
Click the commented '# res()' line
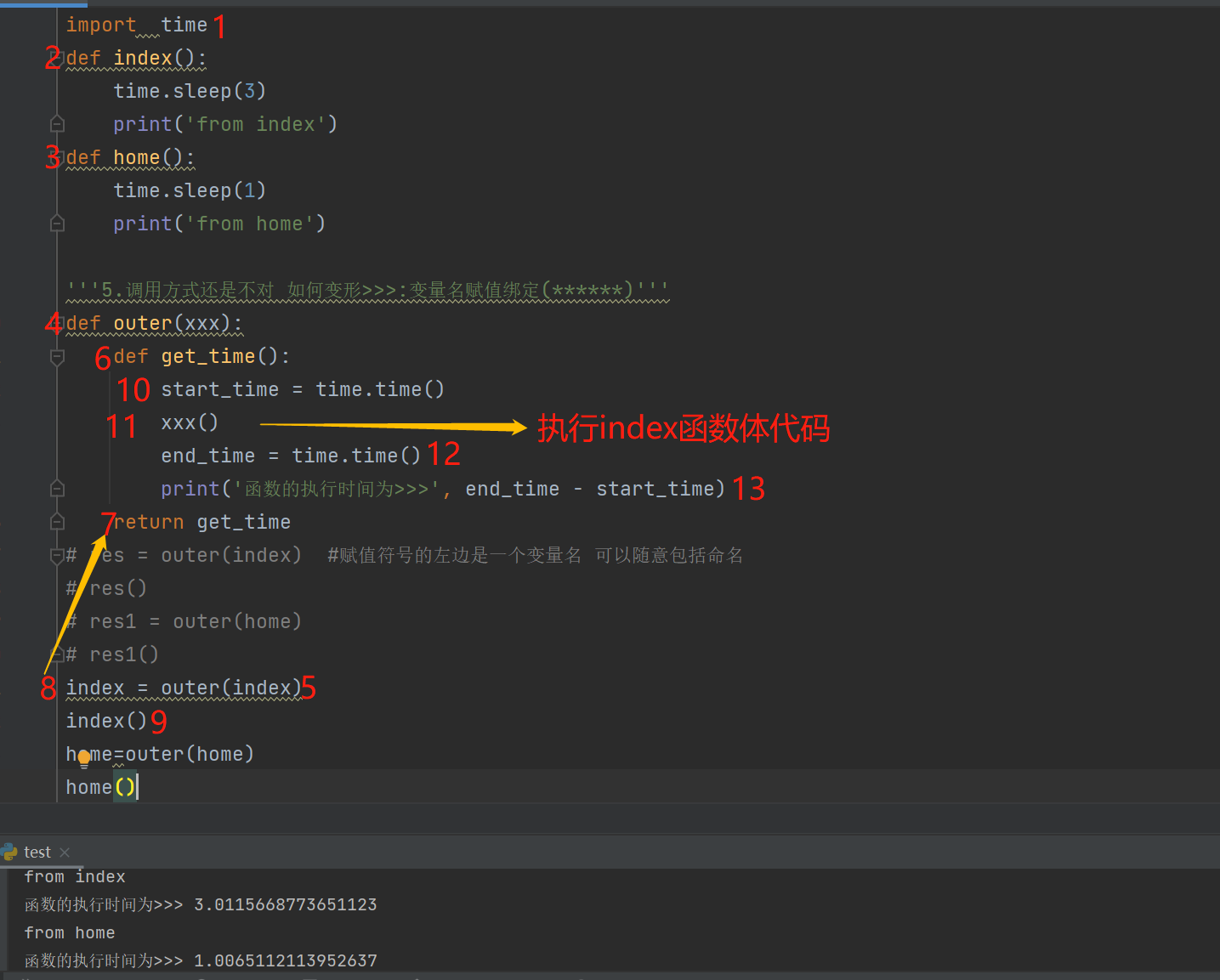pos(106,588)
